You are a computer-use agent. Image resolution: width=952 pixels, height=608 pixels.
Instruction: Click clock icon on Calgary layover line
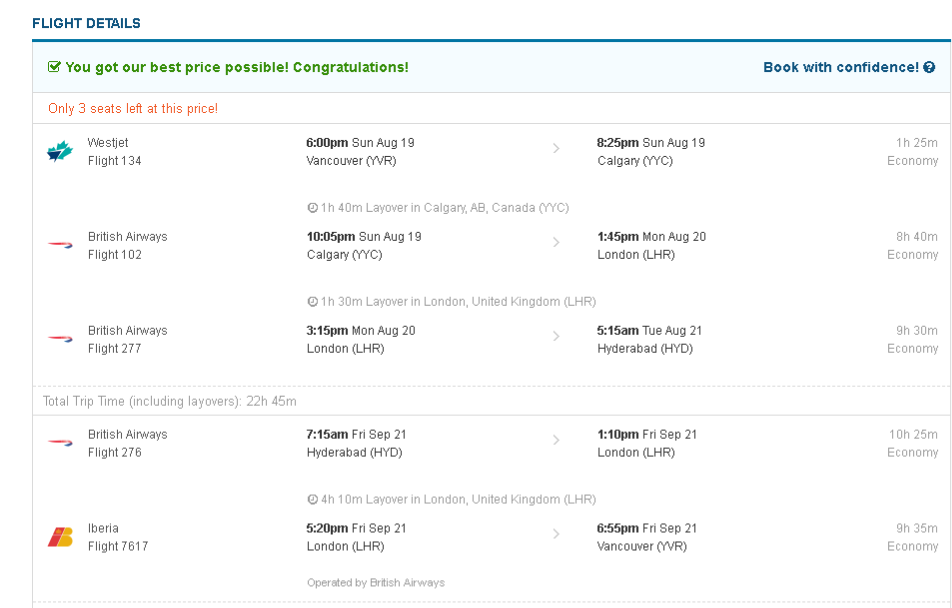click(x=312, y=208)
